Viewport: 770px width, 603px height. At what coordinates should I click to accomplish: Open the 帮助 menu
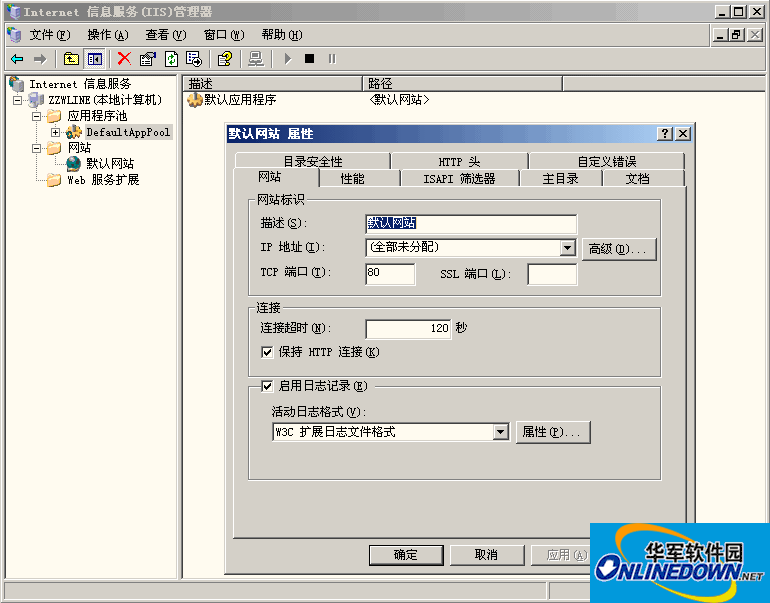pos(281,35)
